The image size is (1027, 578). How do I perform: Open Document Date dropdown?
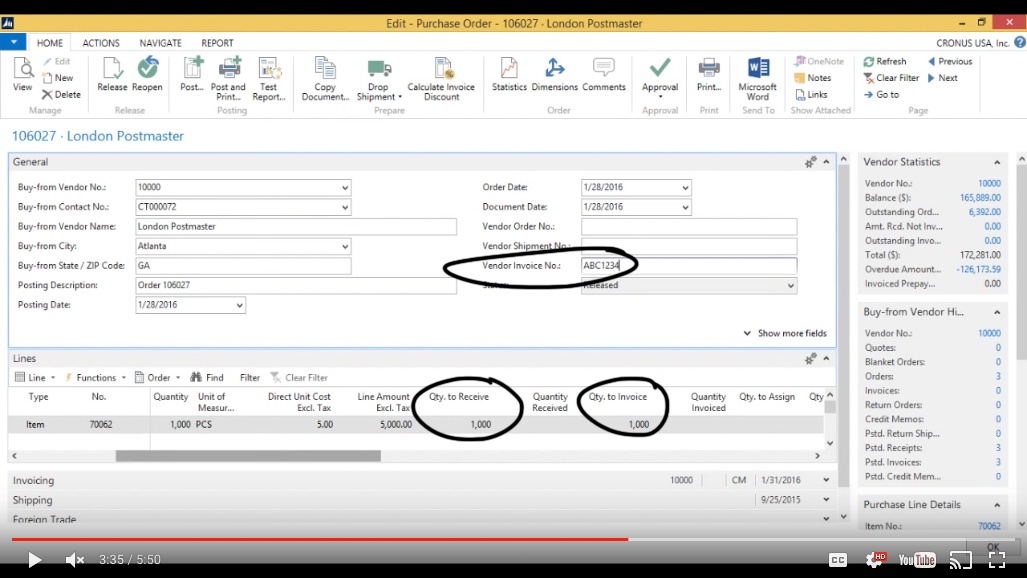(685, 207)
